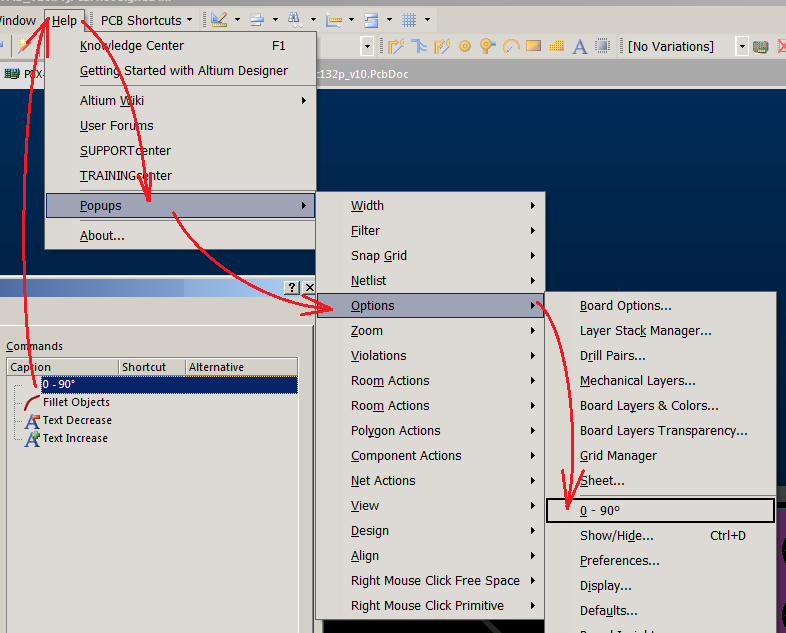786x633 pixels.
Task: Choose User Forums menu entry
Action: [x=180, y=126]
